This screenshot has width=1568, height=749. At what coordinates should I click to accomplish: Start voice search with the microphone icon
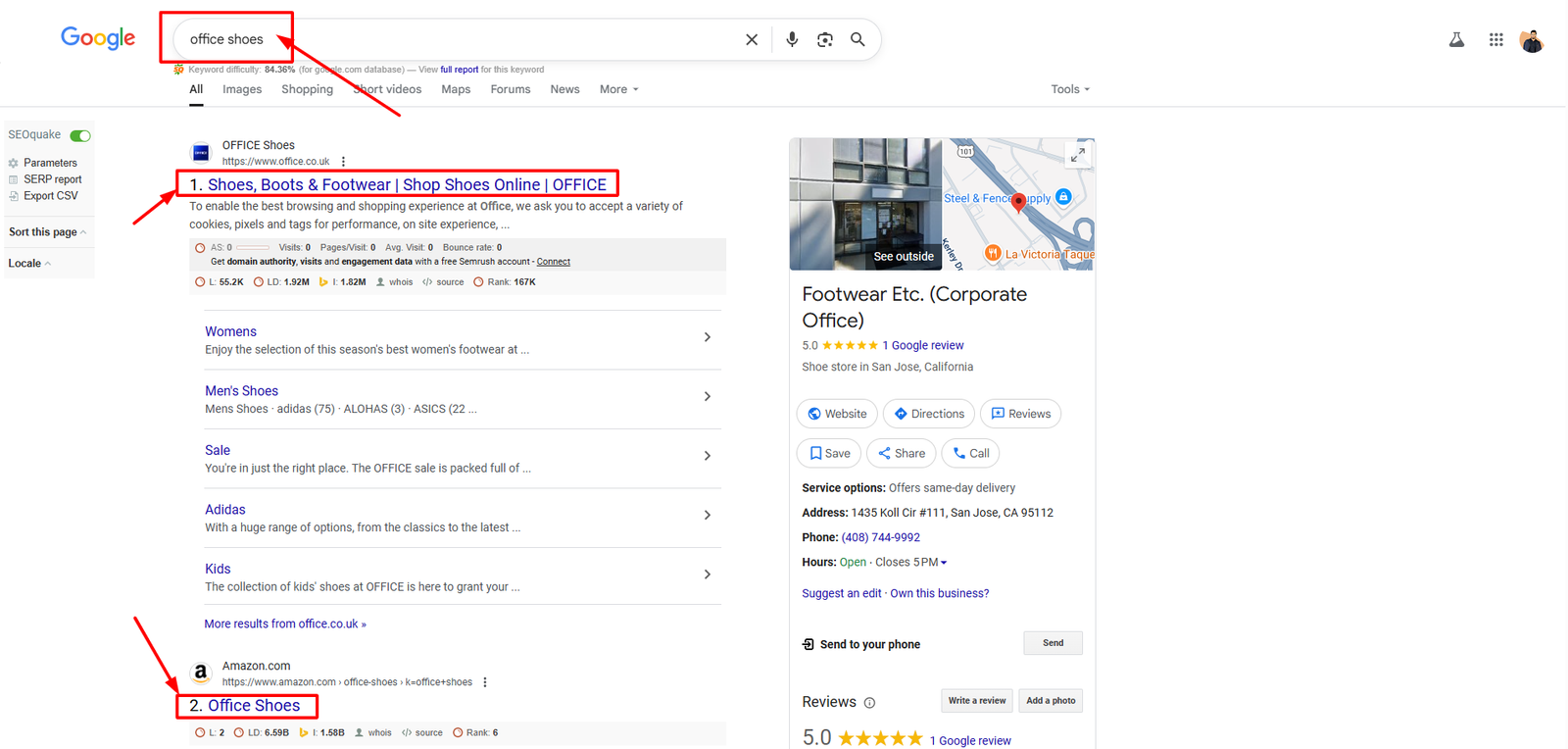click(x=792, y=39)
